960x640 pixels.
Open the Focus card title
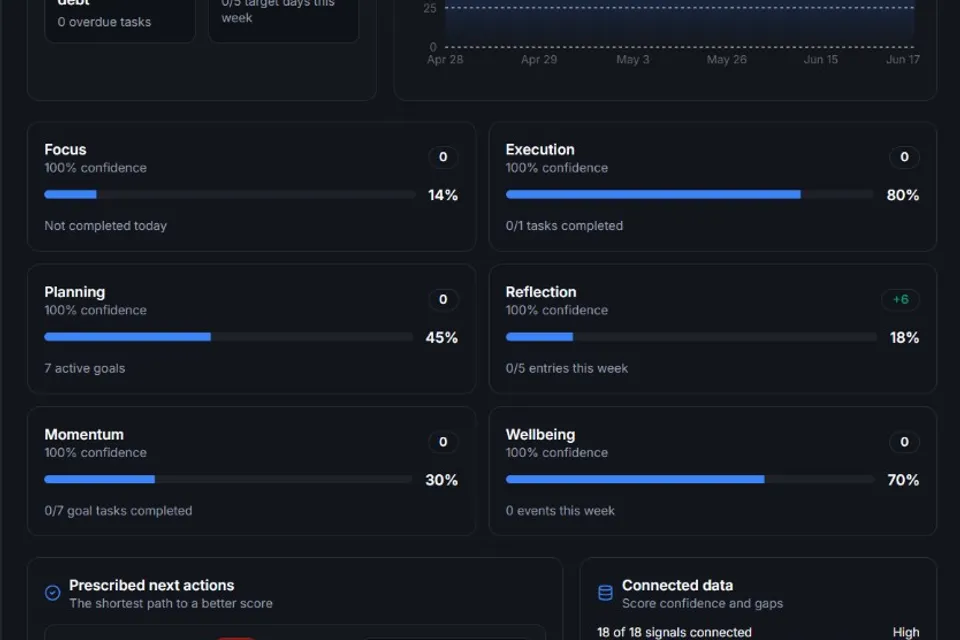pos(66,149)
